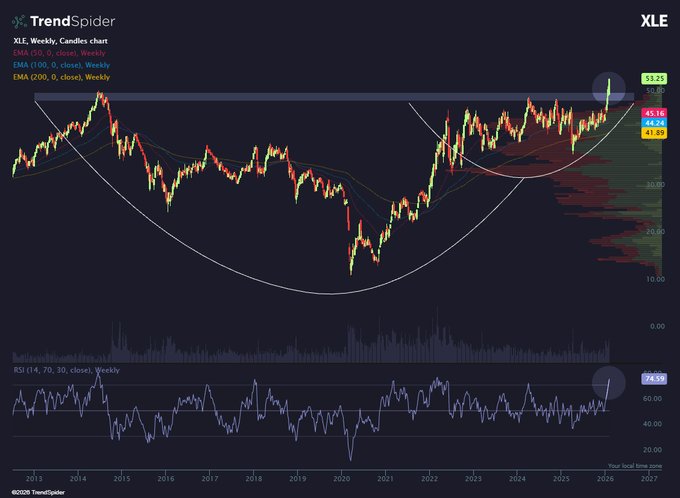Viewport: 680px width, 498px height.
Task: Click the 44.24 EMA price tag
Action: (654, 123)
